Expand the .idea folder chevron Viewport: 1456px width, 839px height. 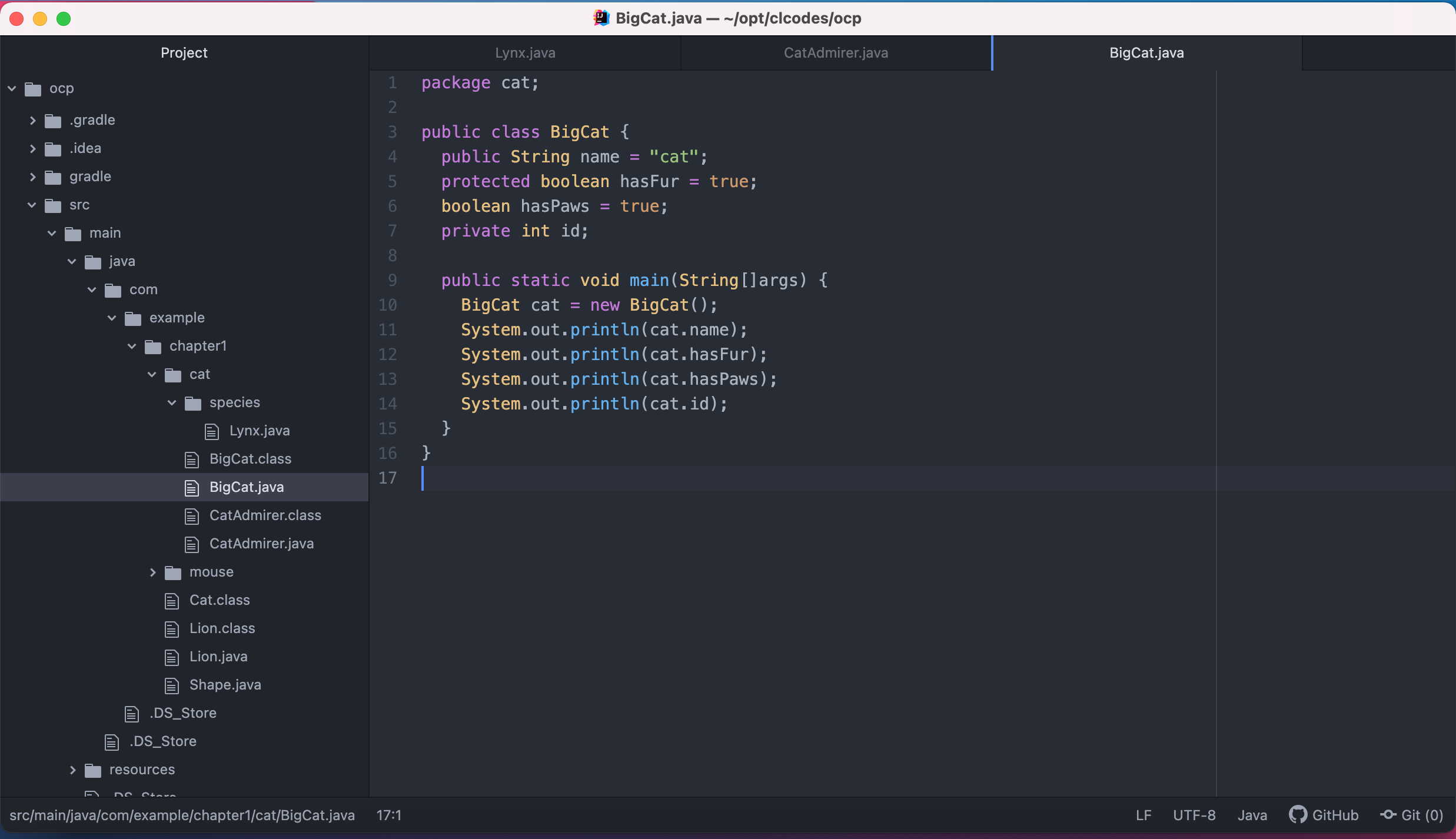32,149
